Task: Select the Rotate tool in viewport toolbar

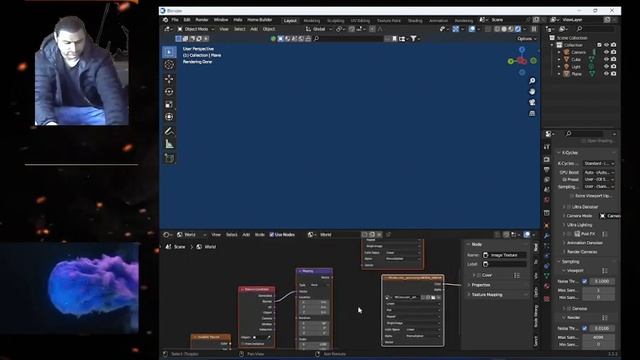Action: point(169,92)
